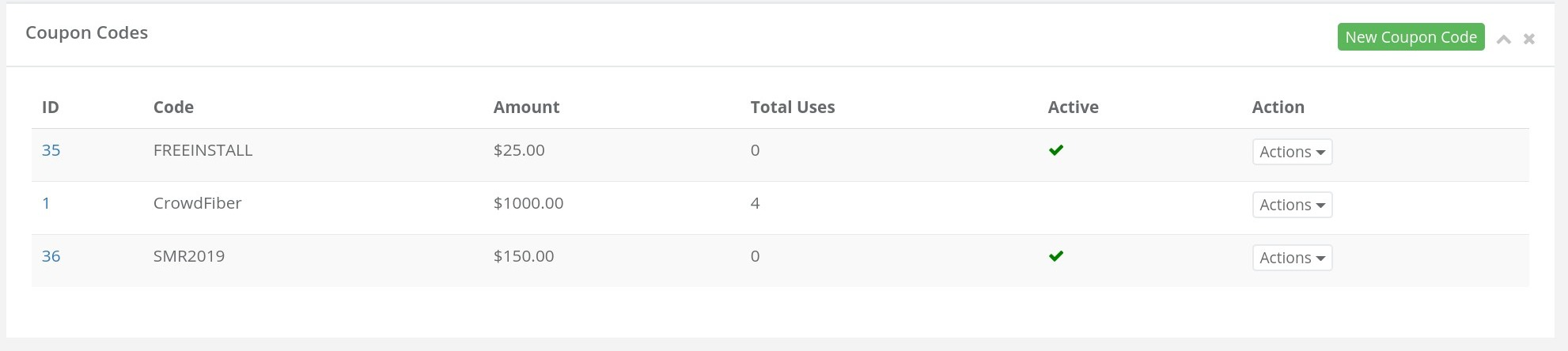
Task: Click the Coupon Codes panel title
Action: click(x=86, y=32)
